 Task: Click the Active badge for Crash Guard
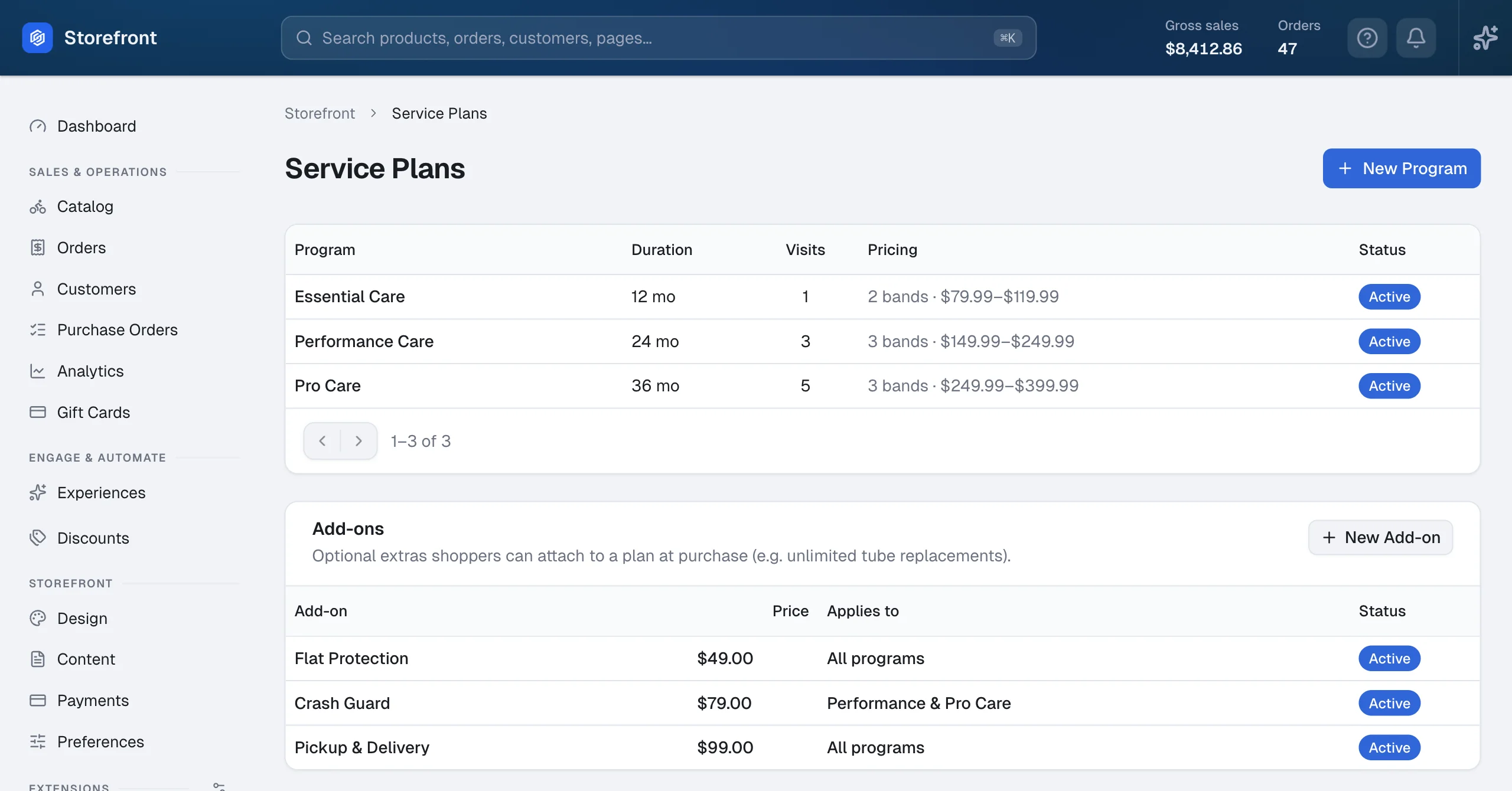click(1389, 703)
